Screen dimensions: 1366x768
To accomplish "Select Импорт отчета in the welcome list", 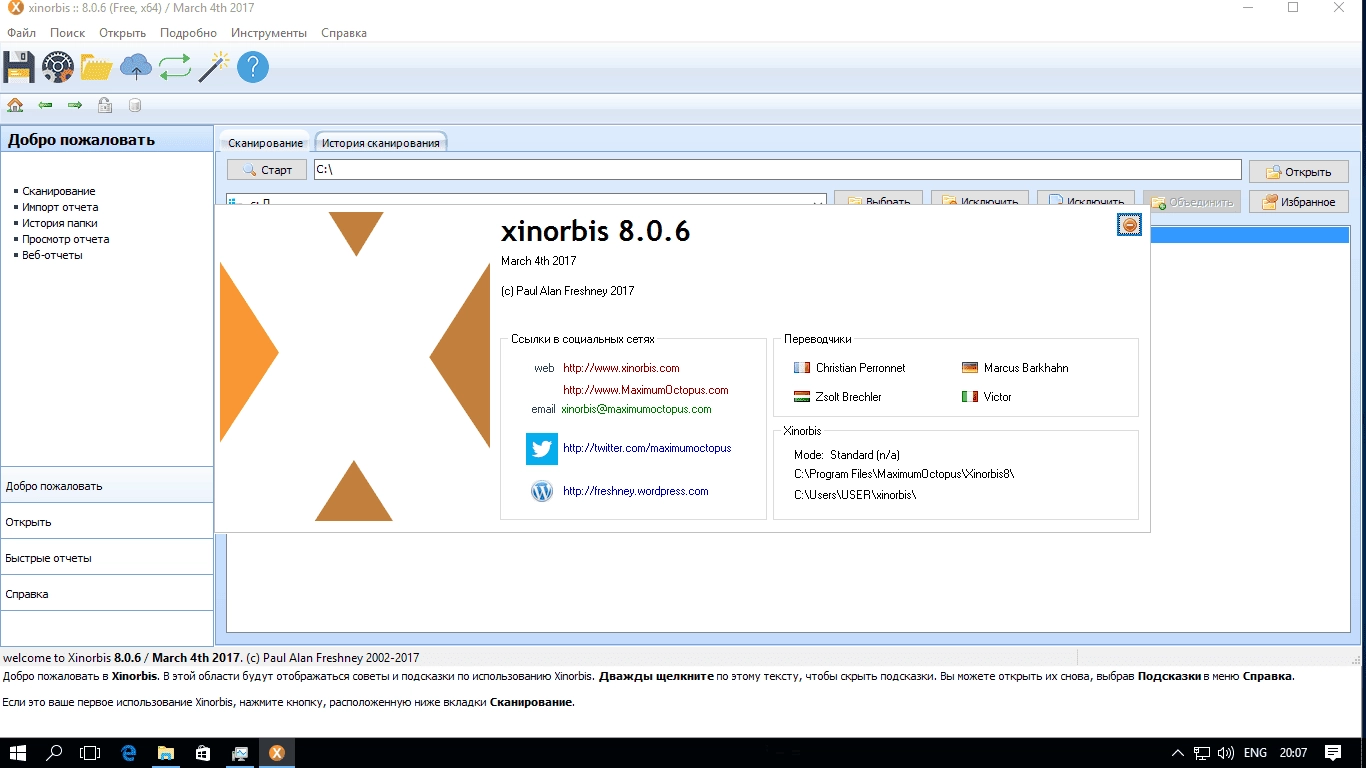I will pyautogui.click(x=60, y=207).
